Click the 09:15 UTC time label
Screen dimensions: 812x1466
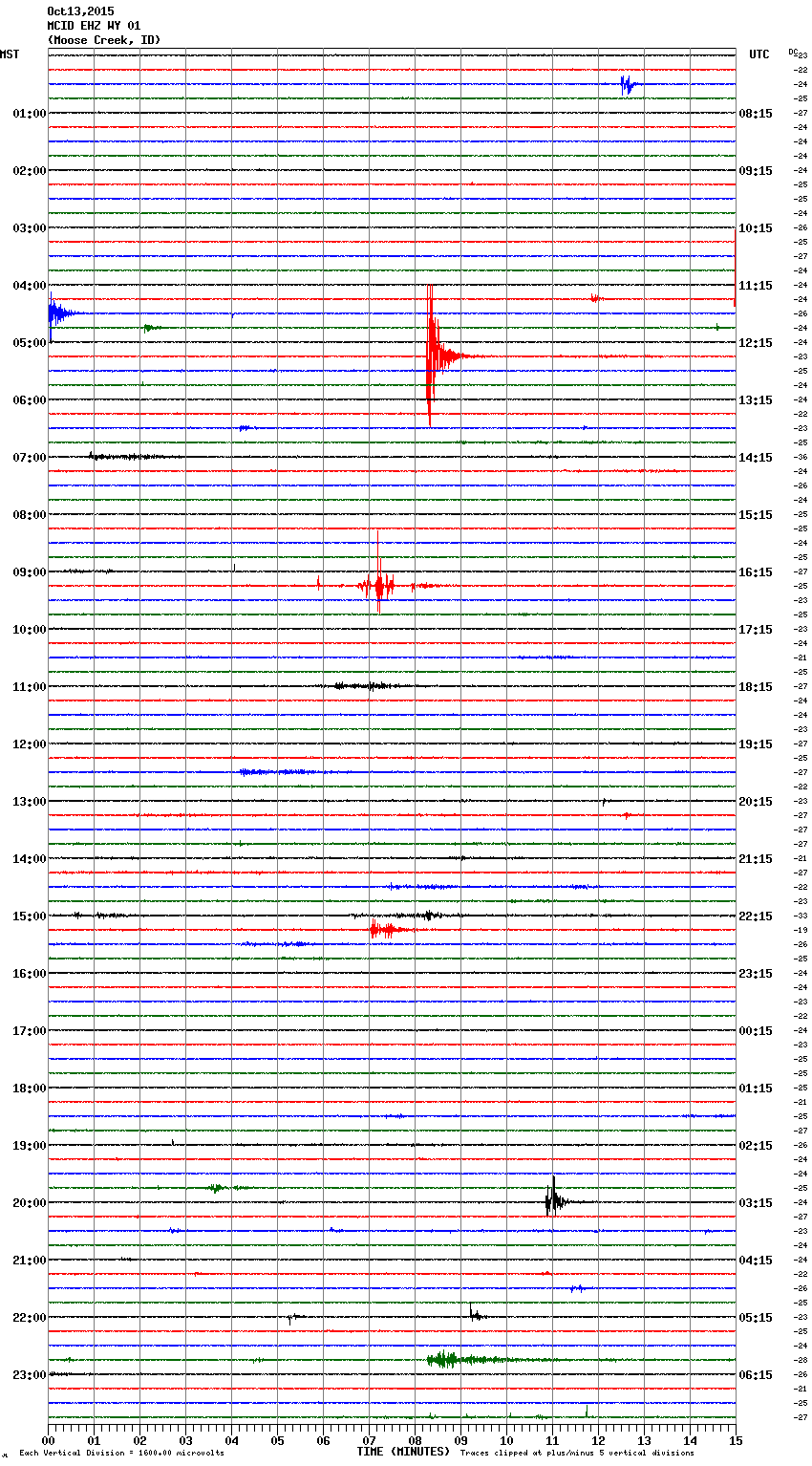pos(756,171)
